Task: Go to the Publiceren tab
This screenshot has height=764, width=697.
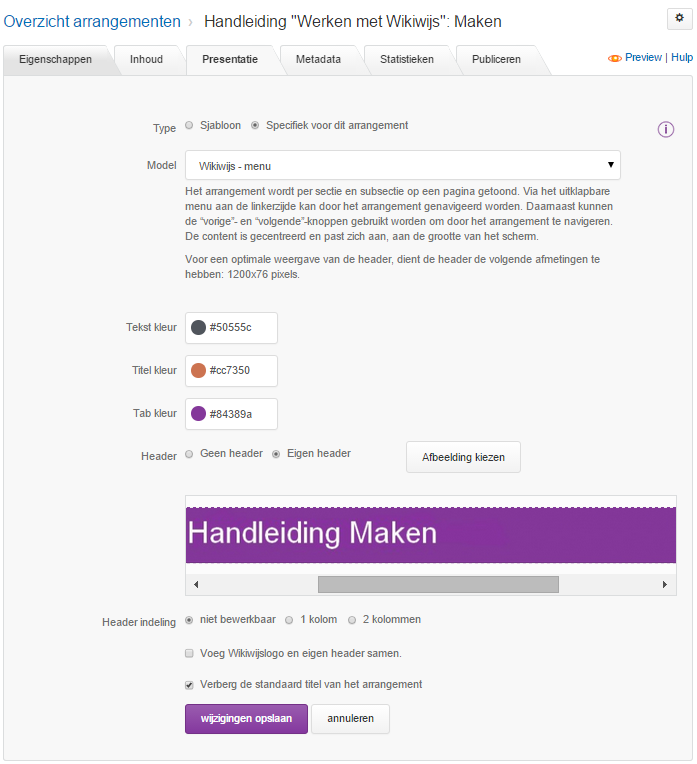Action: tap(495, 60)
